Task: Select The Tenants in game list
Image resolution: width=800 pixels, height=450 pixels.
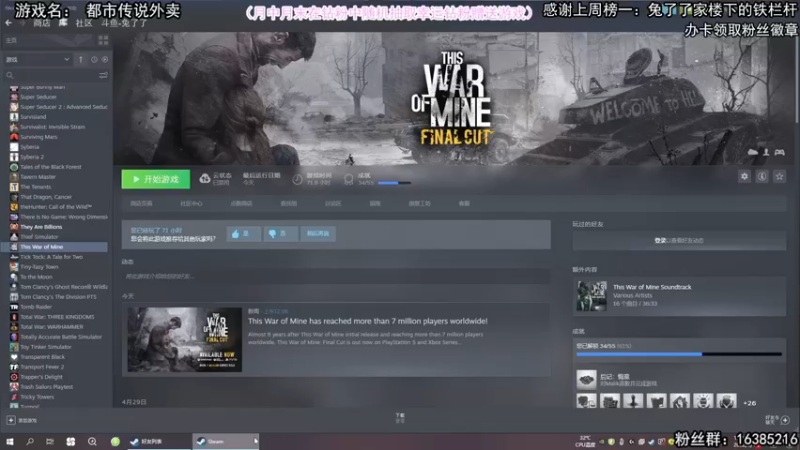Action: [x=35, y=187]
